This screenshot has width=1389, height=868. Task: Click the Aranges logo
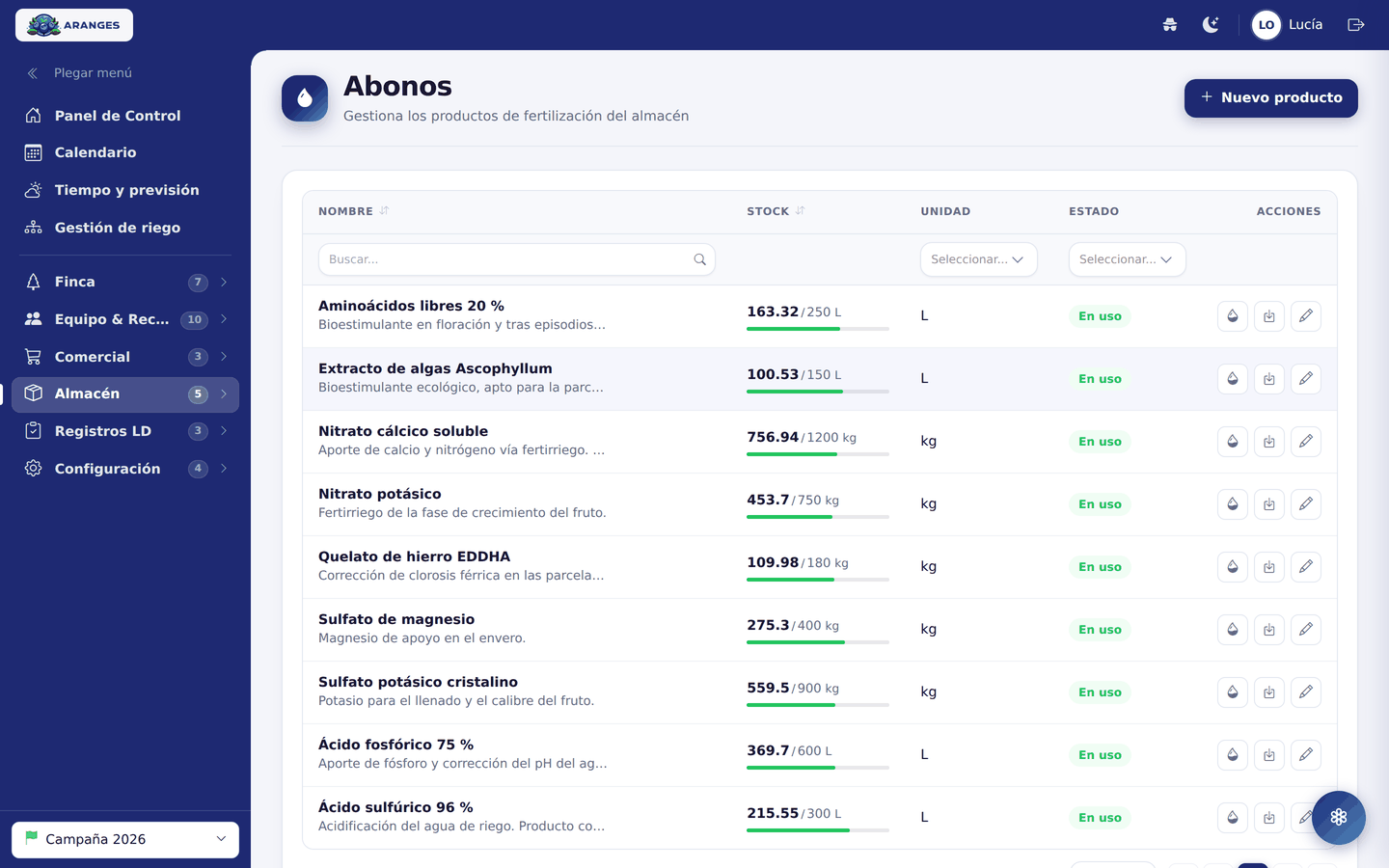pos(74,25)
